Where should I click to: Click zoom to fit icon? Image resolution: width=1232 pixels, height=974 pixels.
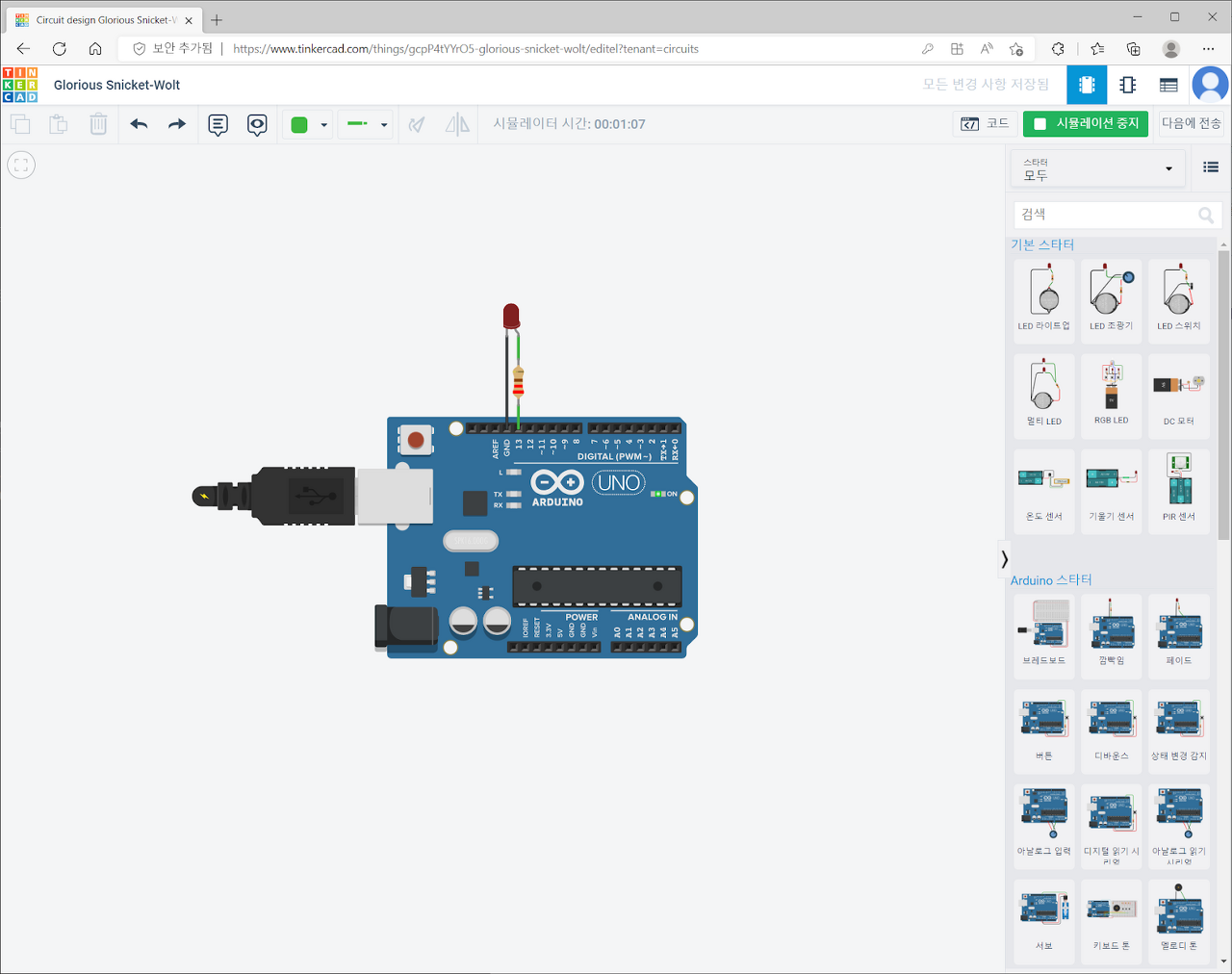coord(21,166)
